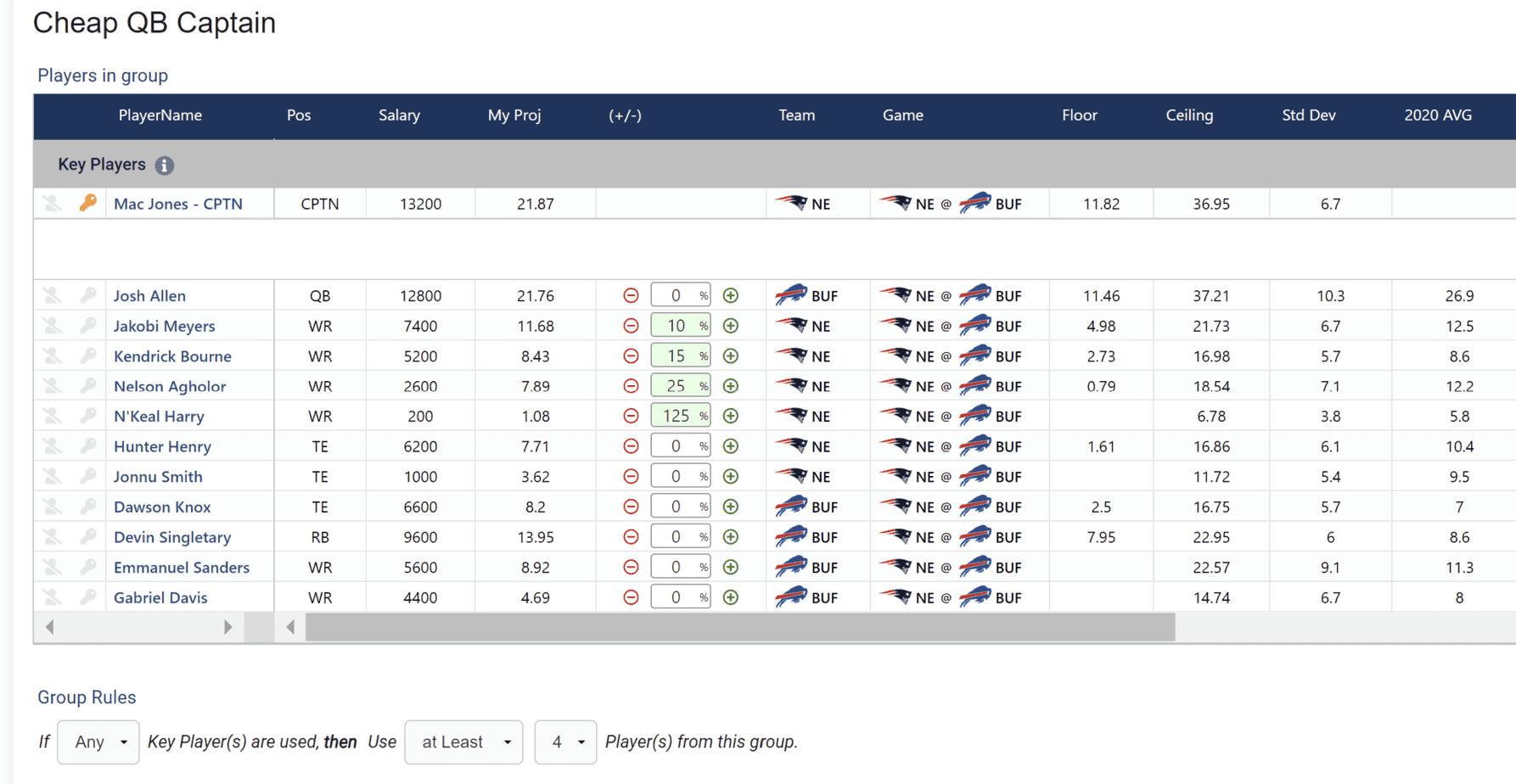This screenshot has height=784, width=1516.
Task: Click right arrow of name column scrollbar
Action: click(227, 627)
